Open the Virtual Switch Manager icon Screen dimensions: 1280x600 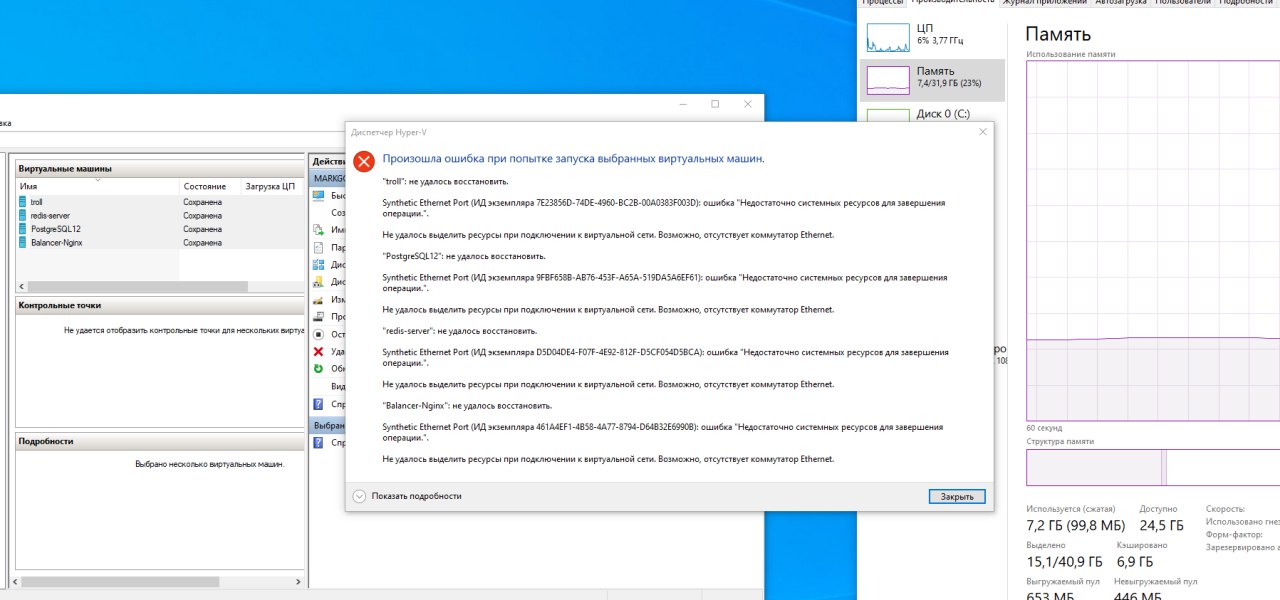pyautogui.click(x=318, y=265)
